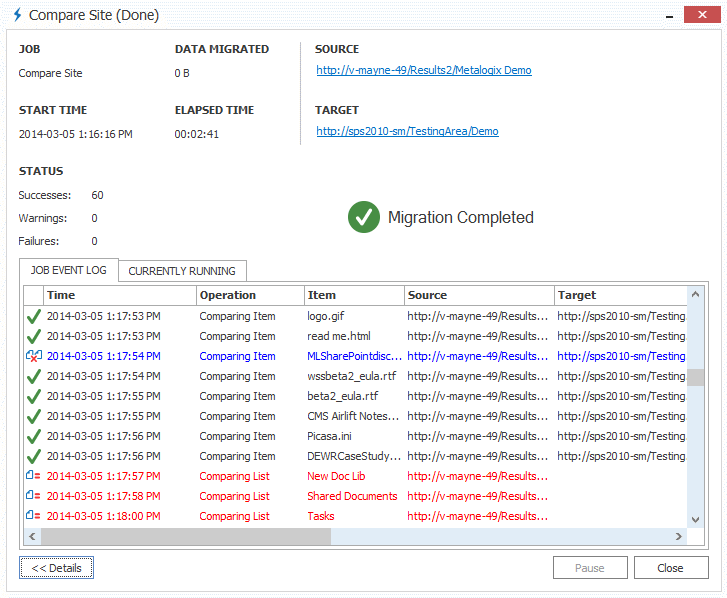Click the horizontal scrollbar right arrow
The image size is (727, 598).
click(680, 537)
